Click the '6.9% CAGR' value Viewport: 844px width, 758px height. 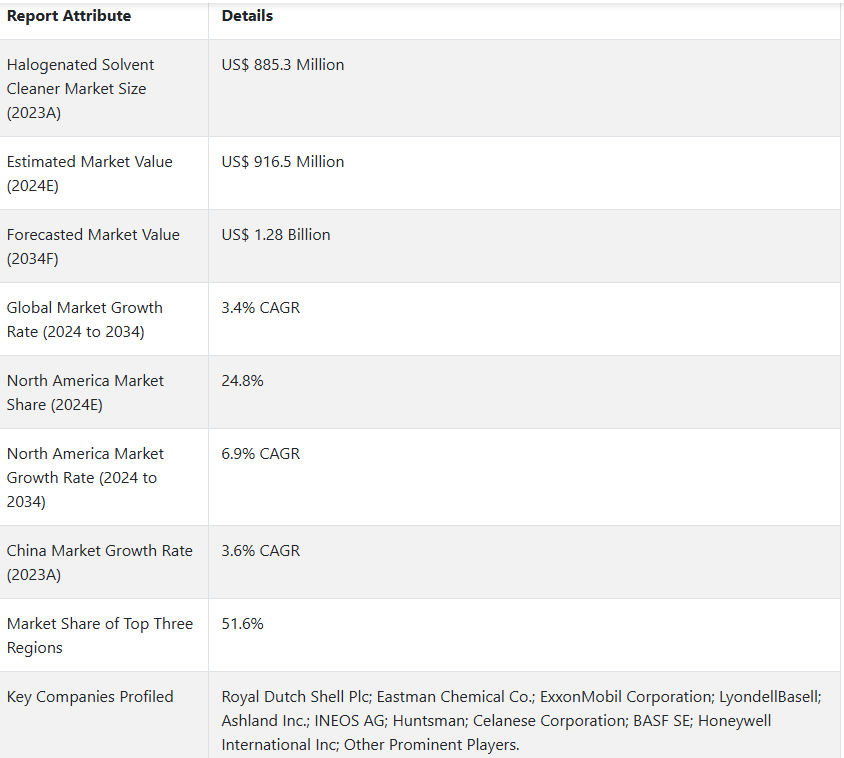pos(261,454)
